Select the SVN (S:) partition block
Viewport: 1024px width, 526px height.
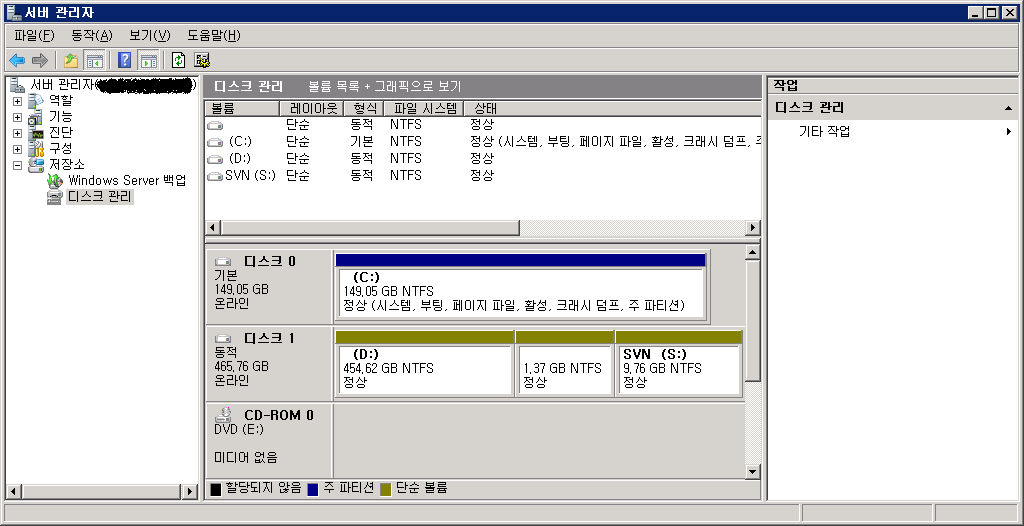click(x=678, y=369)
